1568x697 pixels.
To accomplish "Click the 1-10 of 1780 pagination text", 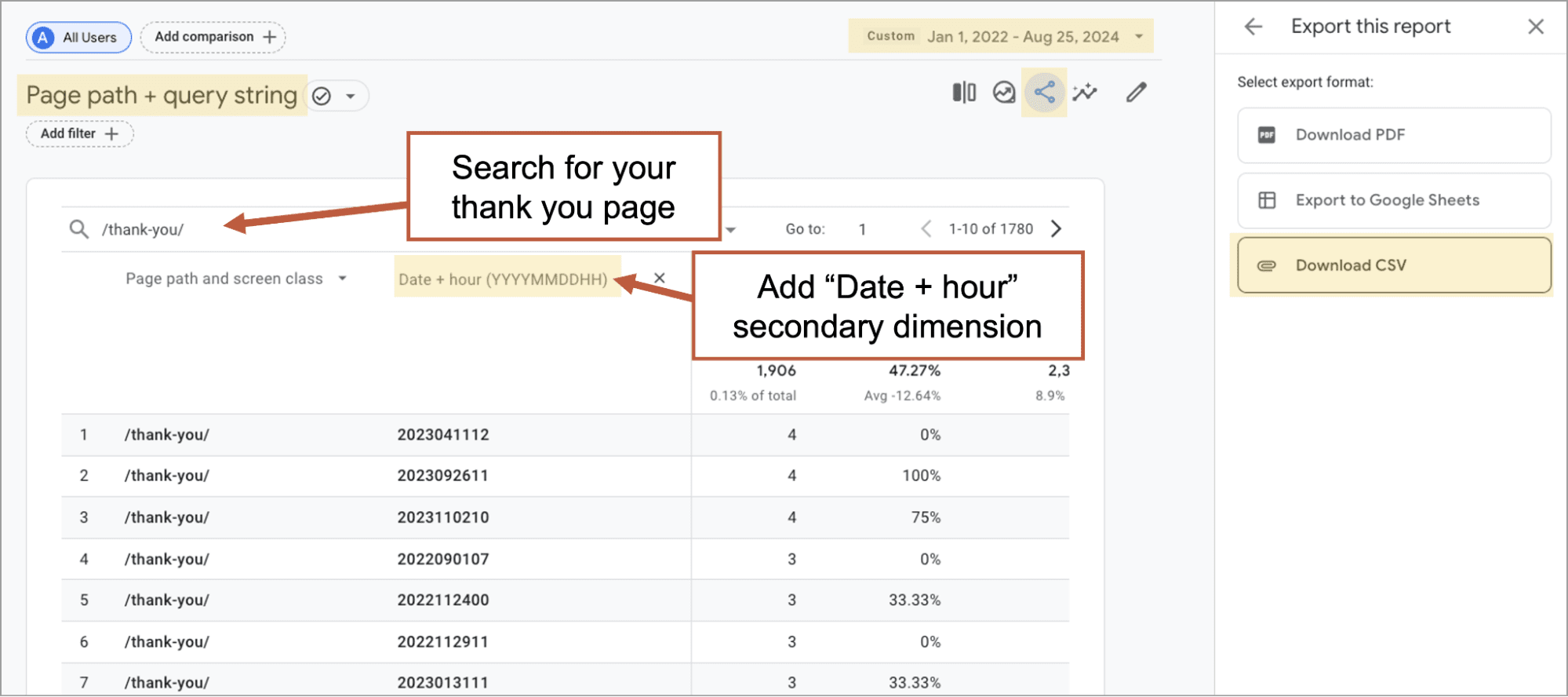I will point(991,228).
